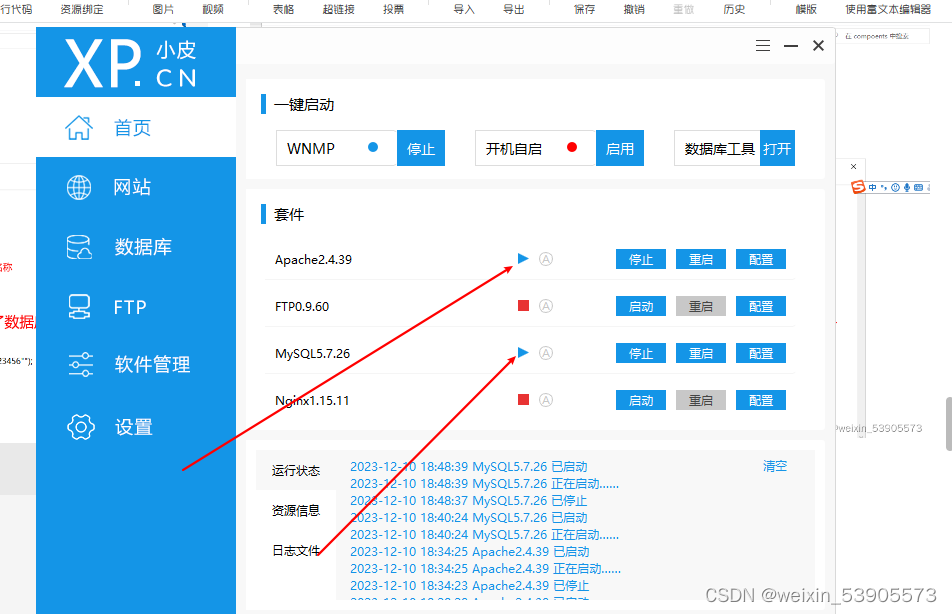This screenshot has width=952, height=614.
Task: Stop MySQL5.7.26 service
Action: click(x=641, y=353)
